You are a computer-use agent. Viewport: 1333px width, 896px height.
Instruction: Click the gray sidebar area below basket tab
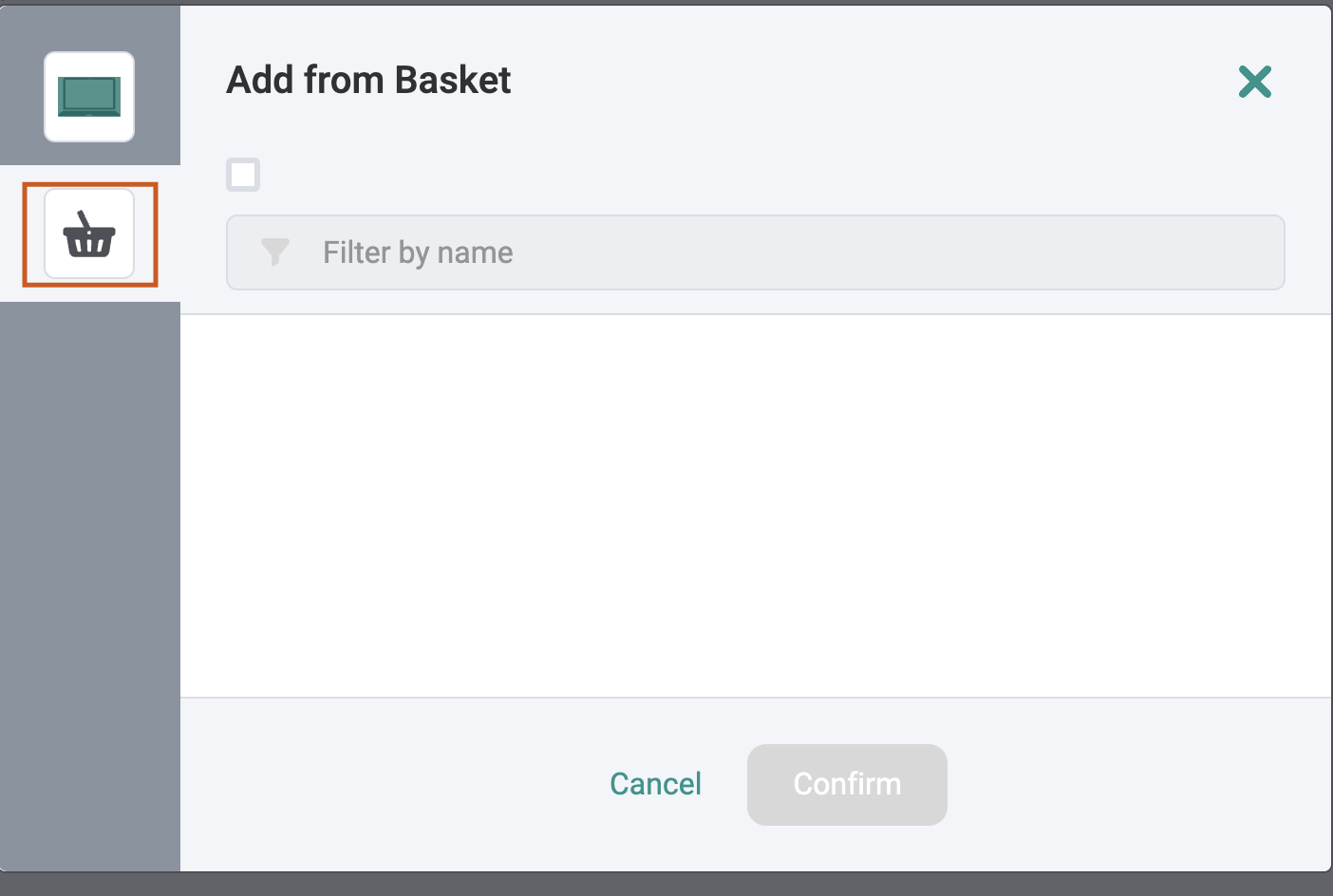[x=90, y=586]
